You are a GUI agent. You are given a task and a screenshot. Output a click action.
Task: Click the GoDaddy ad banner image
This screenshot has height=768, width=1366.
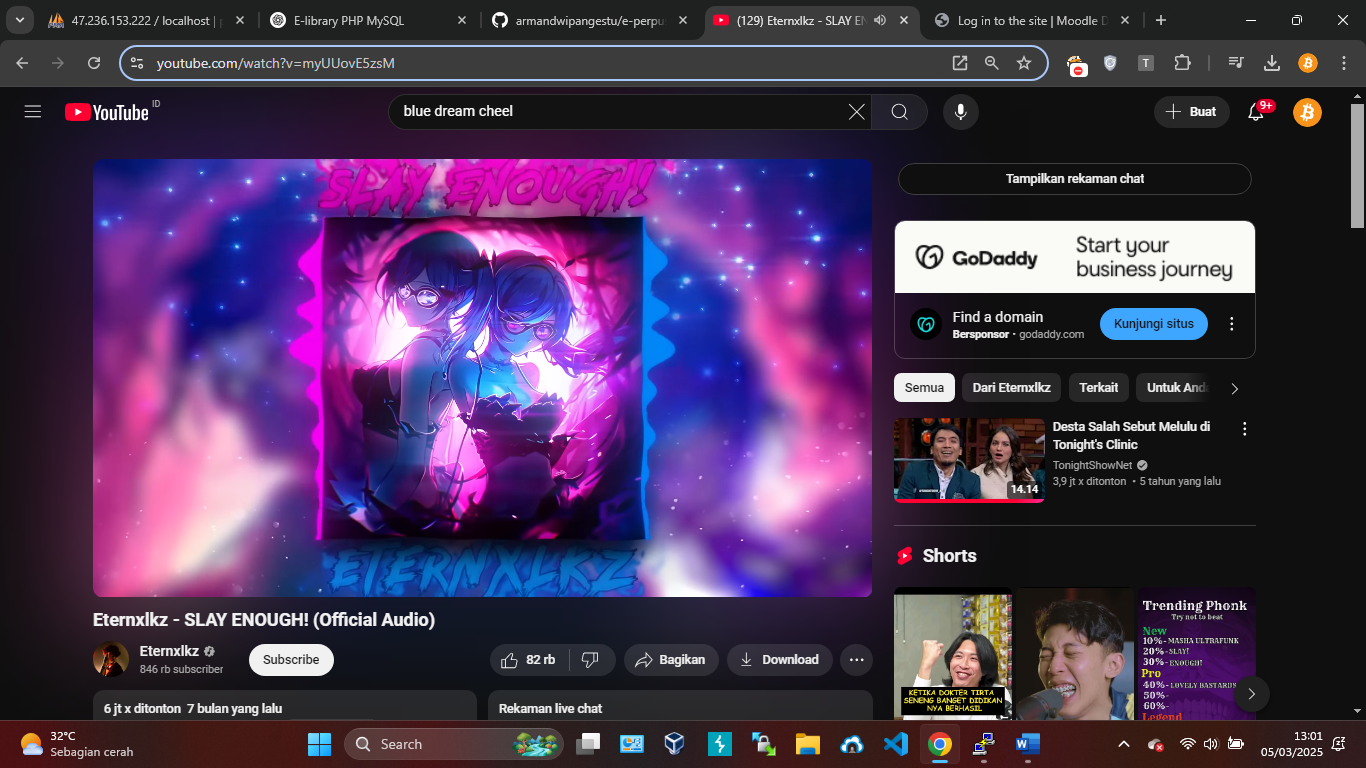pos(1075,257)
